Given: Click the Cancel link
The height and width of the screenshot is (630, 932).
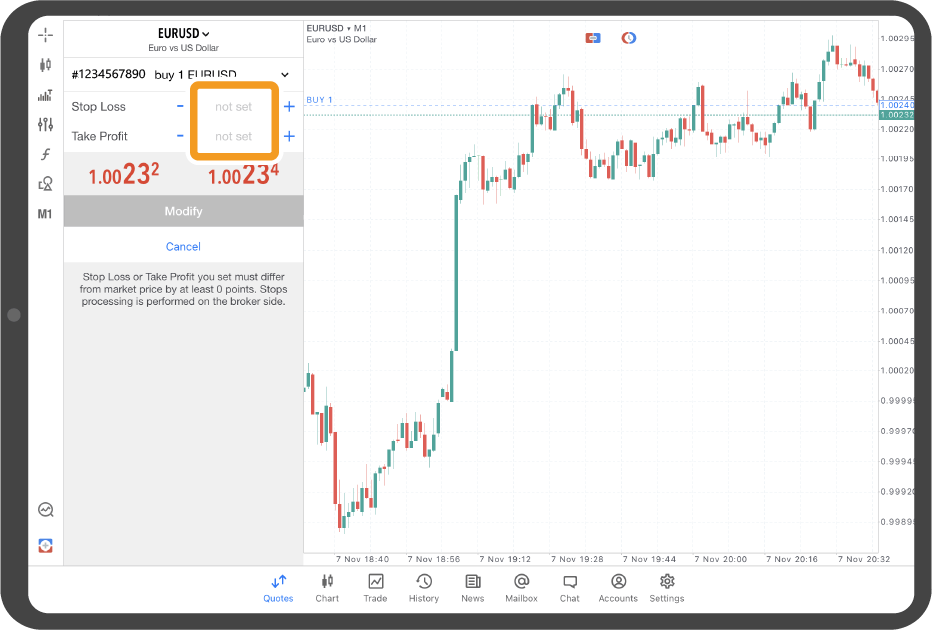Looking at the screenshot, I should coord(183,246).
